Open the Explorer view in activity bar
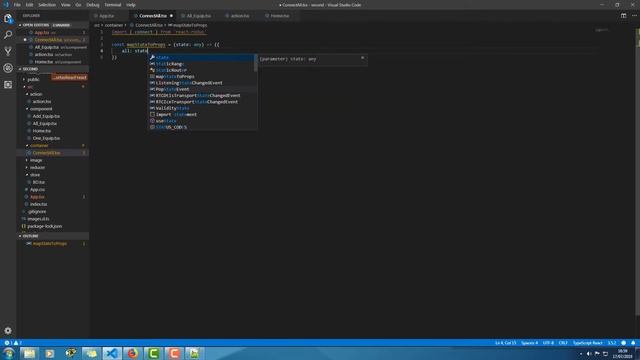This screenshot has width=640, height=360. click(x=8, y=18)
